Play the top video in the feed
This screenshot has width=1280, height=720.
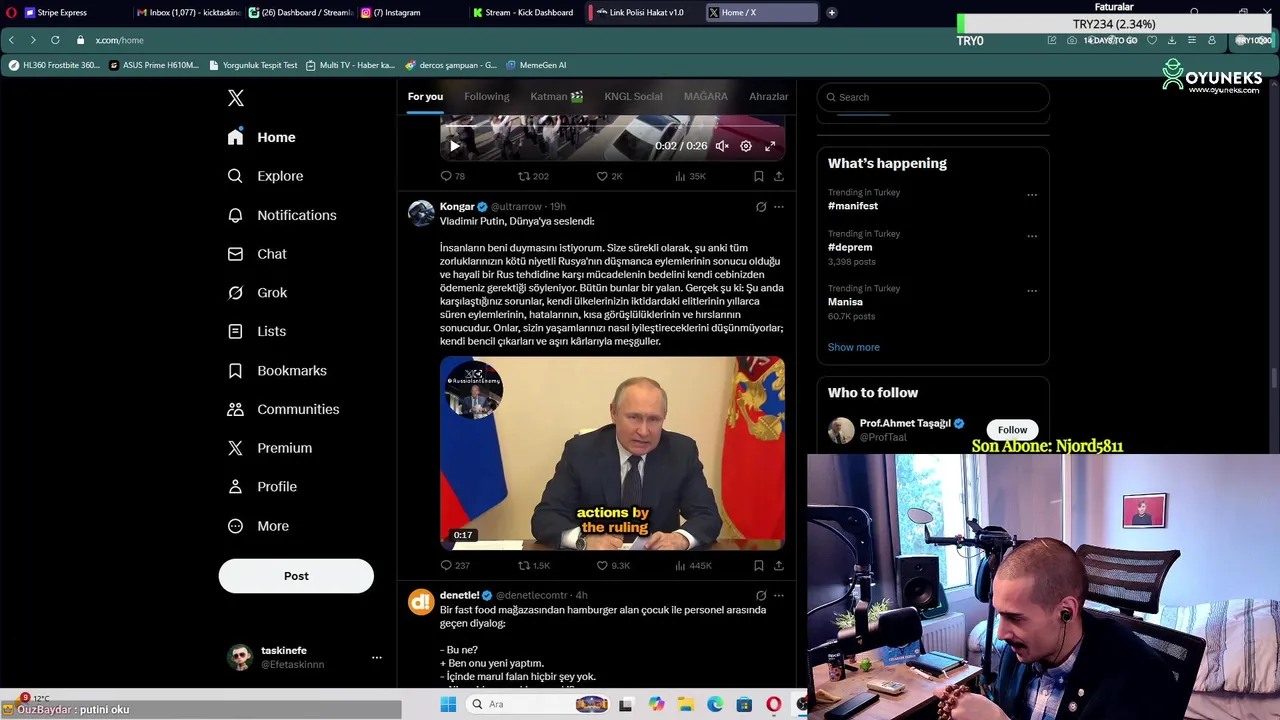454,146
